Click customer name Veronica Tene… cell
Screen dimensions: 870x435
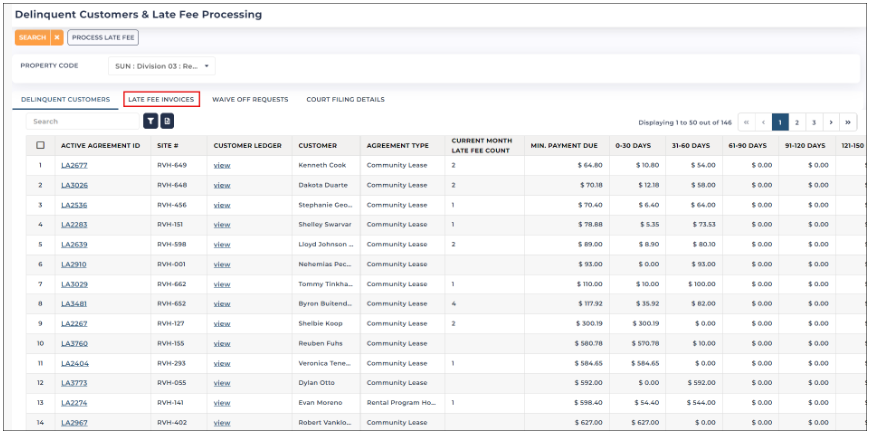coord(325,363)
